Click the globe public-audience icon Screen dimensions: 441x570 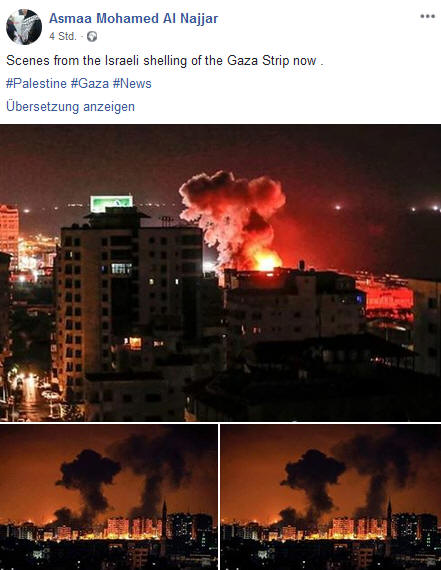click(x=92, y=36)
